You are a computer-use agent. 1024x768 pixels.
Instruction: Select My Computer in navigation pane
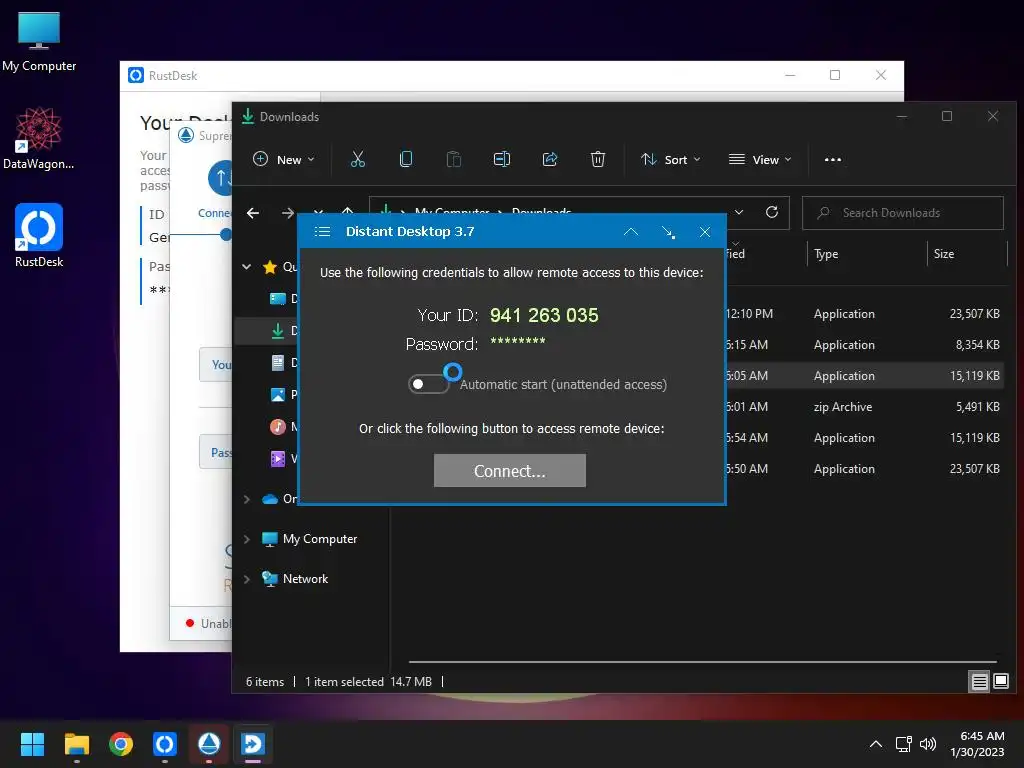(x=319, y=539)
